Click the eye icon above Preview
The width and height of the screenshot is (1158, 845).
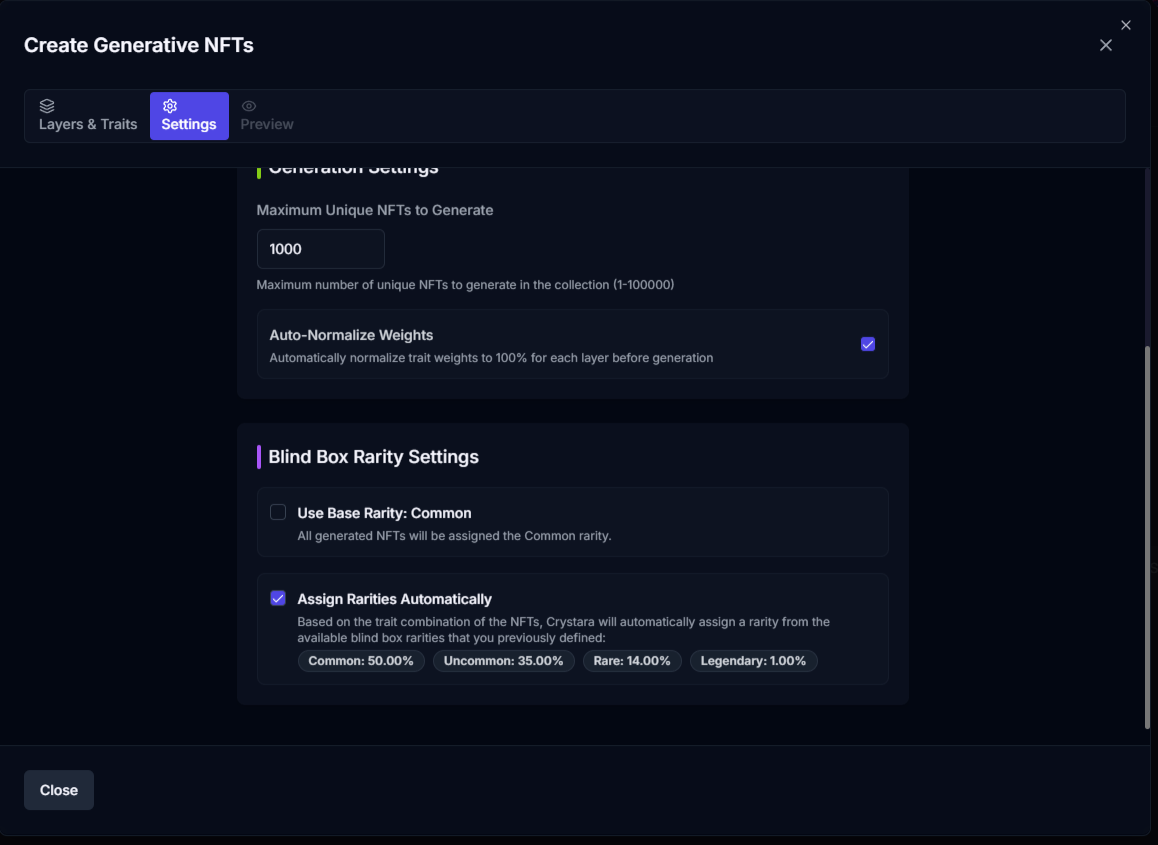249,106
